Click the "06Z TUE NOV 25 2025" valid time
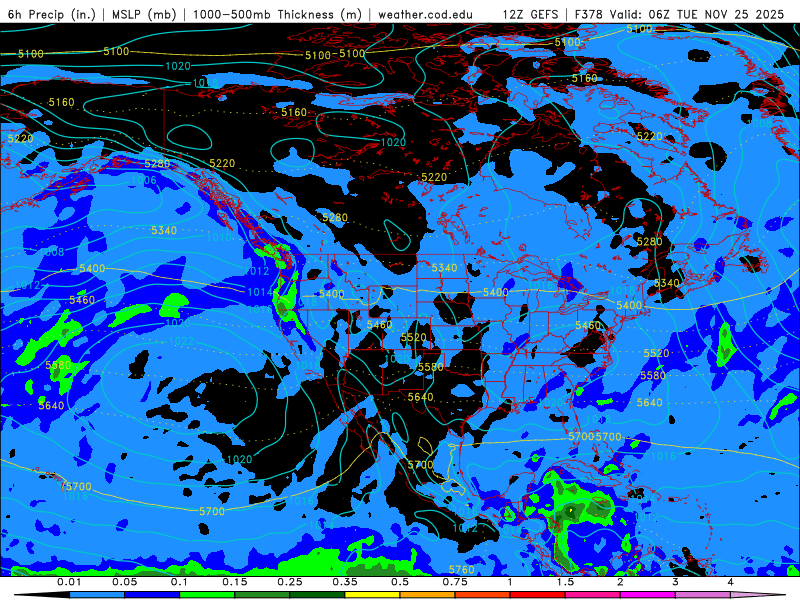The image size is (800, 600). click(x=717, y=14)
